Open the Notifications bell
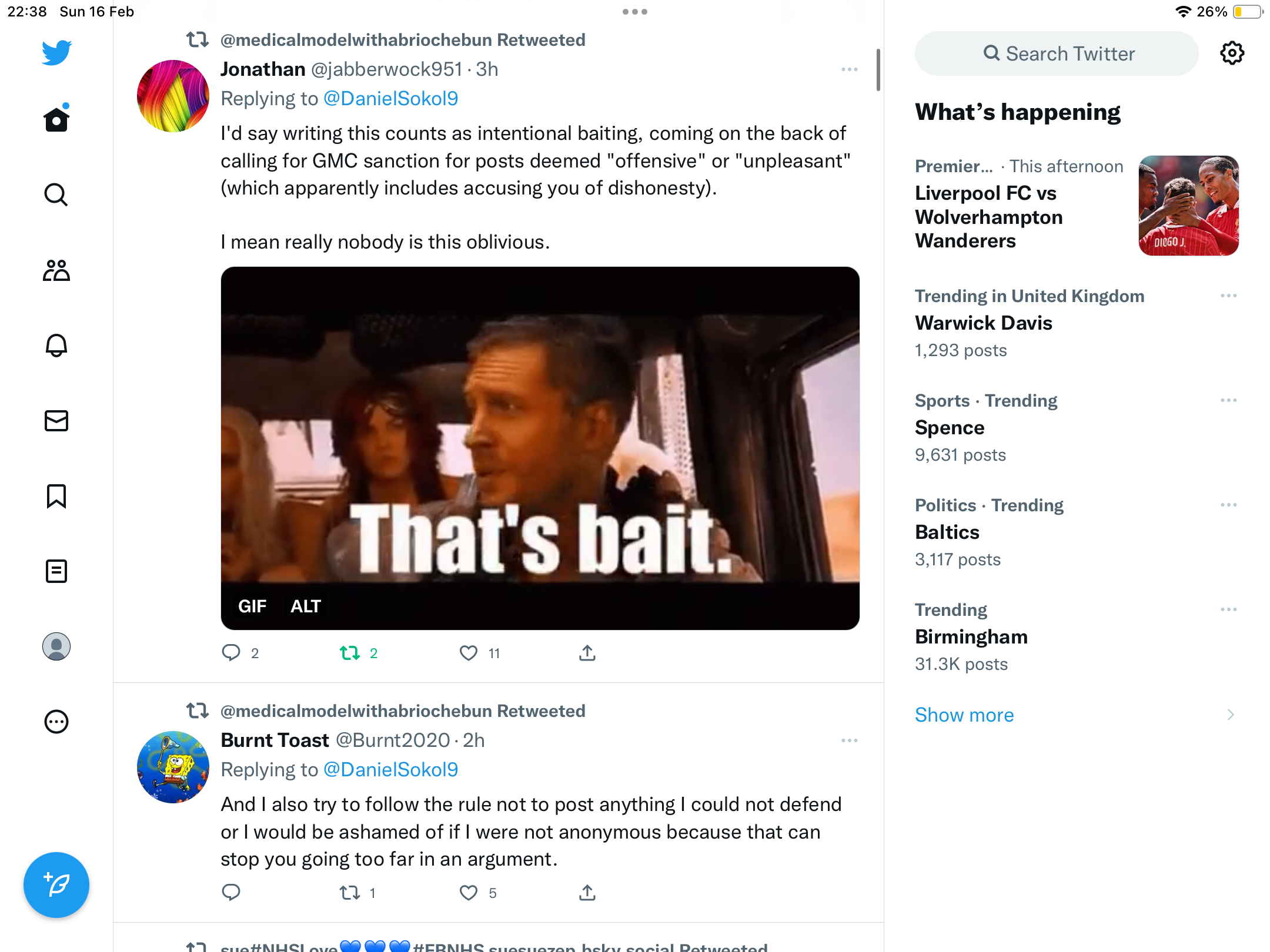This screenshot has width=1270, height=952. (x=56, y=346)
